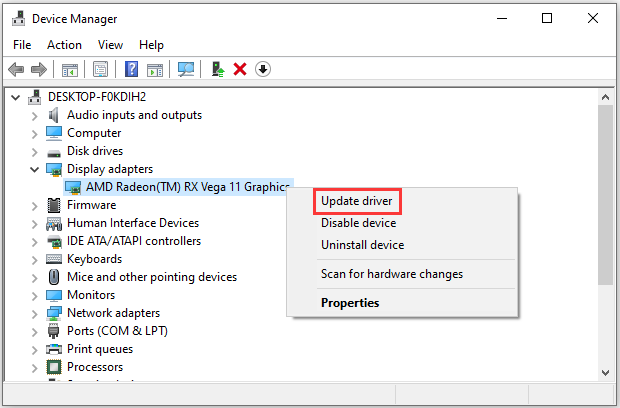Click the Show/Hide Action Pane toolbar icon
Screen dimensions: 620x408
(155, 70)
